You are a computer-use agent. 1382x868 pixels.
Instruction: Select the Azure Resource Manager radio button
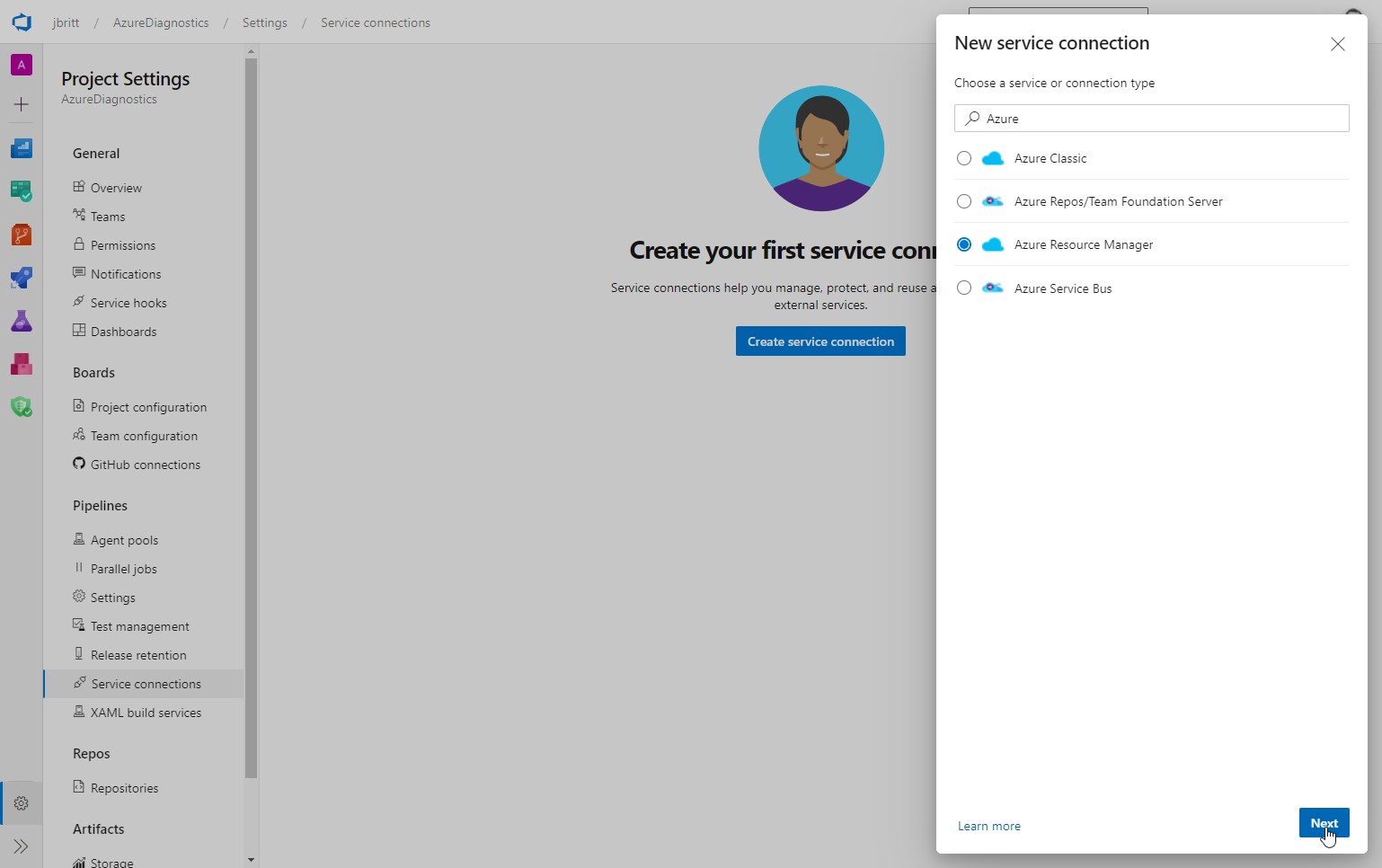(x=964, y=244)
